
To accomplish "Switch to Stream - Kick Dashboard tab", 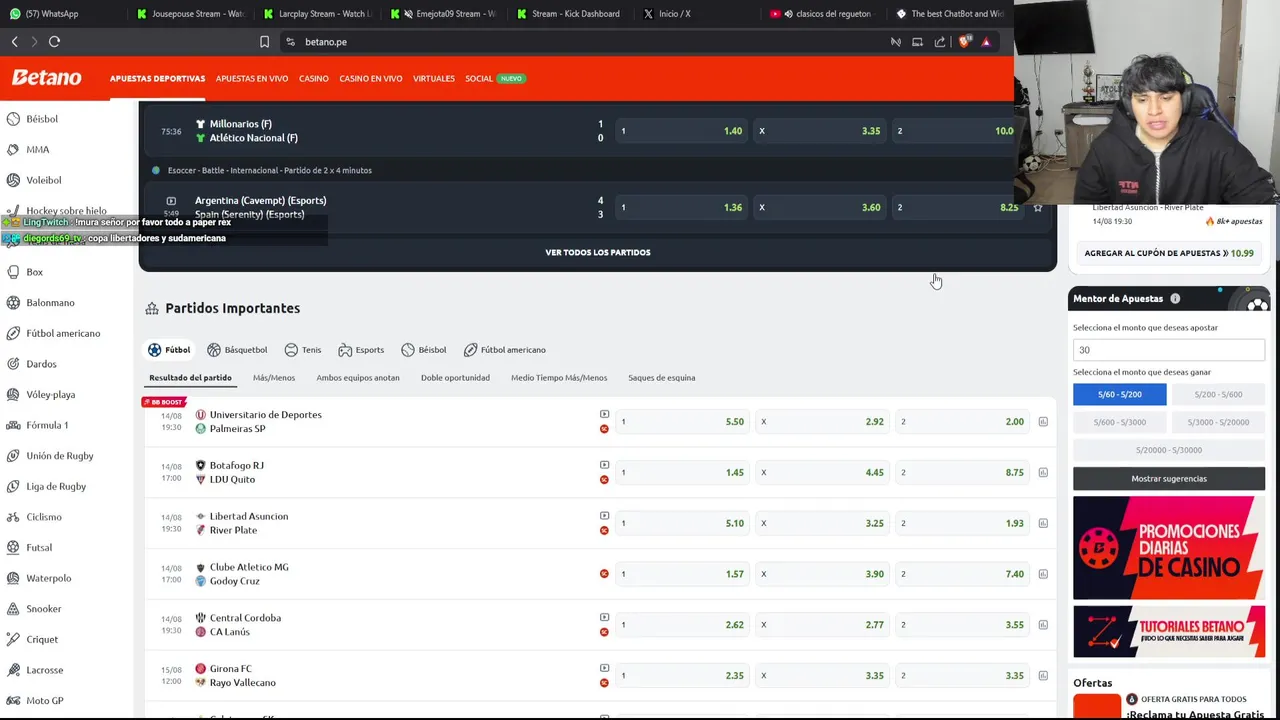I will (575, 14).
